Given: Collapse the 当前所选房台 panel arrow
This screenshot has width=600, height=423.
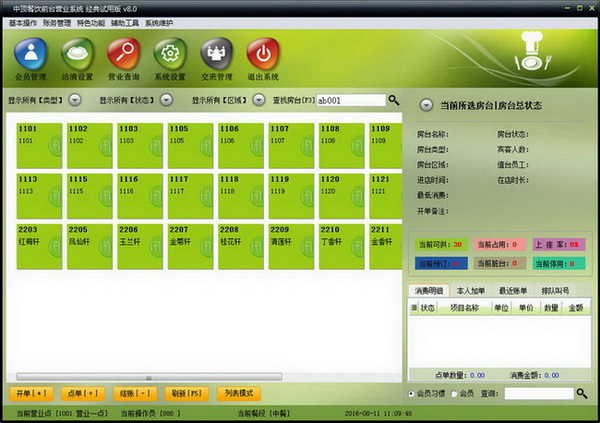Looking at the screenshot, I should point(426,105).
